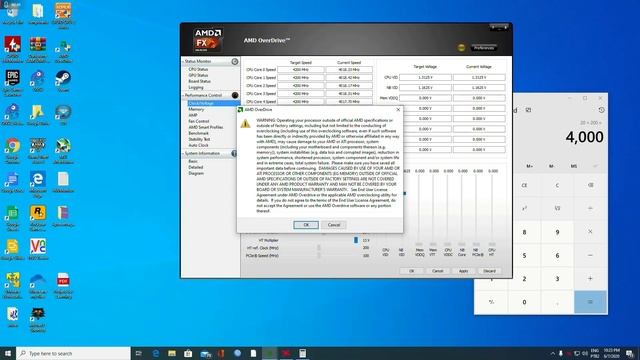Open Microsoft Store from the taskbar

(x=188, y=353)
